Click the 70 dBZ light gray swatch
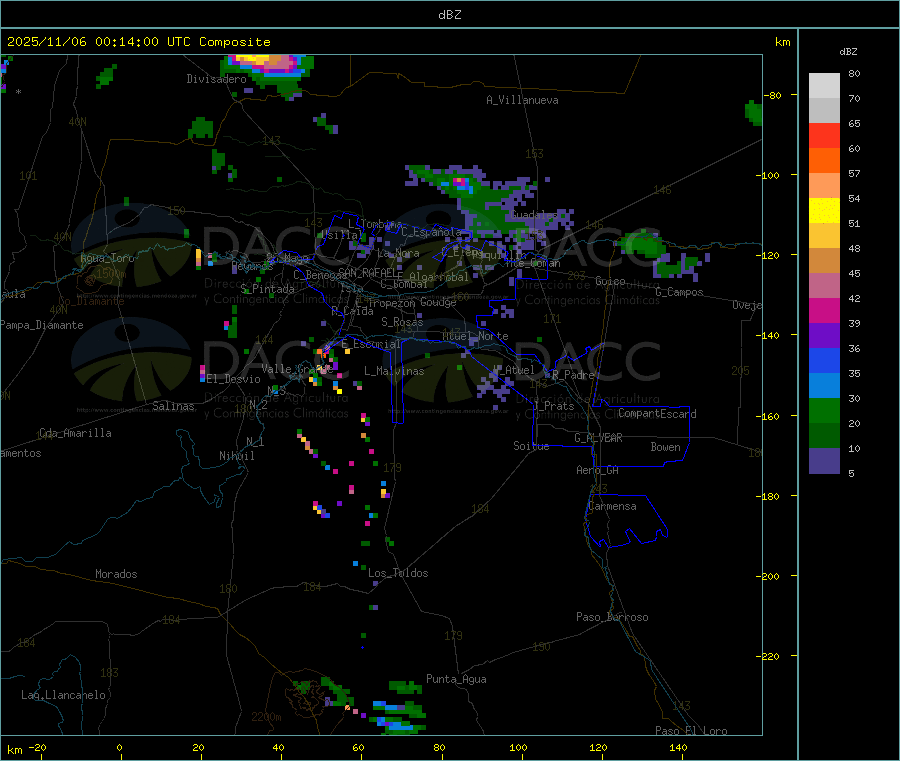900x761 pixels. pyautogui.click(x=824, y=86)
